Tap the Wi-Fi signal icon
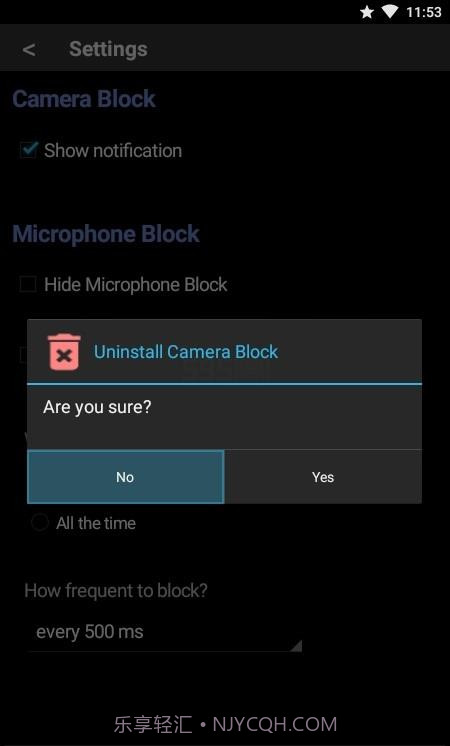 (x=390, y=12)
